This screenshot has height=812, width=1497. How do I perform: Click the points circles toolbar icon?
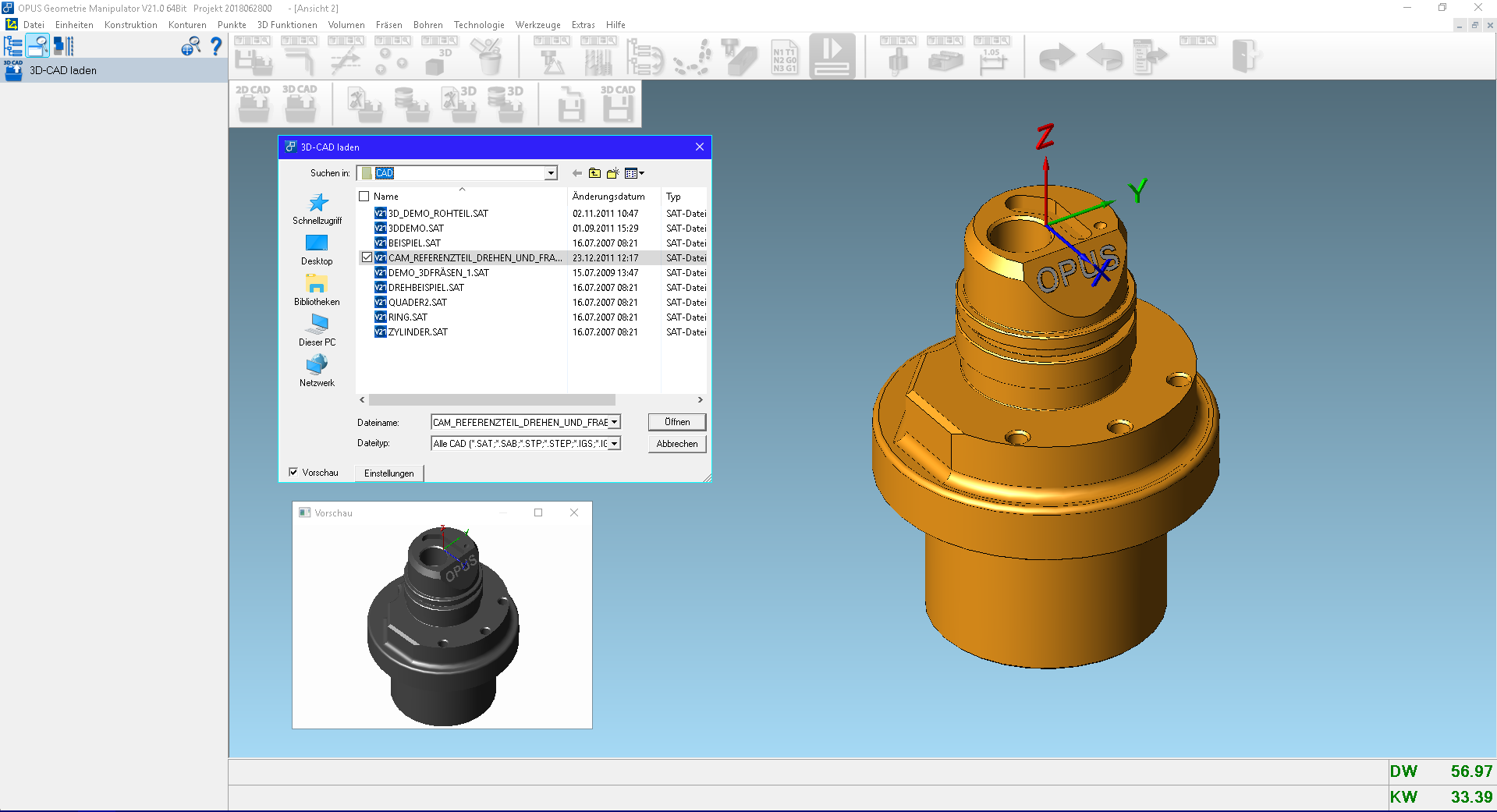point(393,56)
